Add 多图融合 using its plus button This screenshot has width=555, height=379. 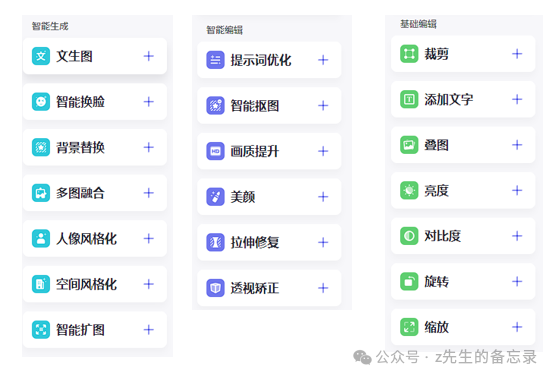149,193
